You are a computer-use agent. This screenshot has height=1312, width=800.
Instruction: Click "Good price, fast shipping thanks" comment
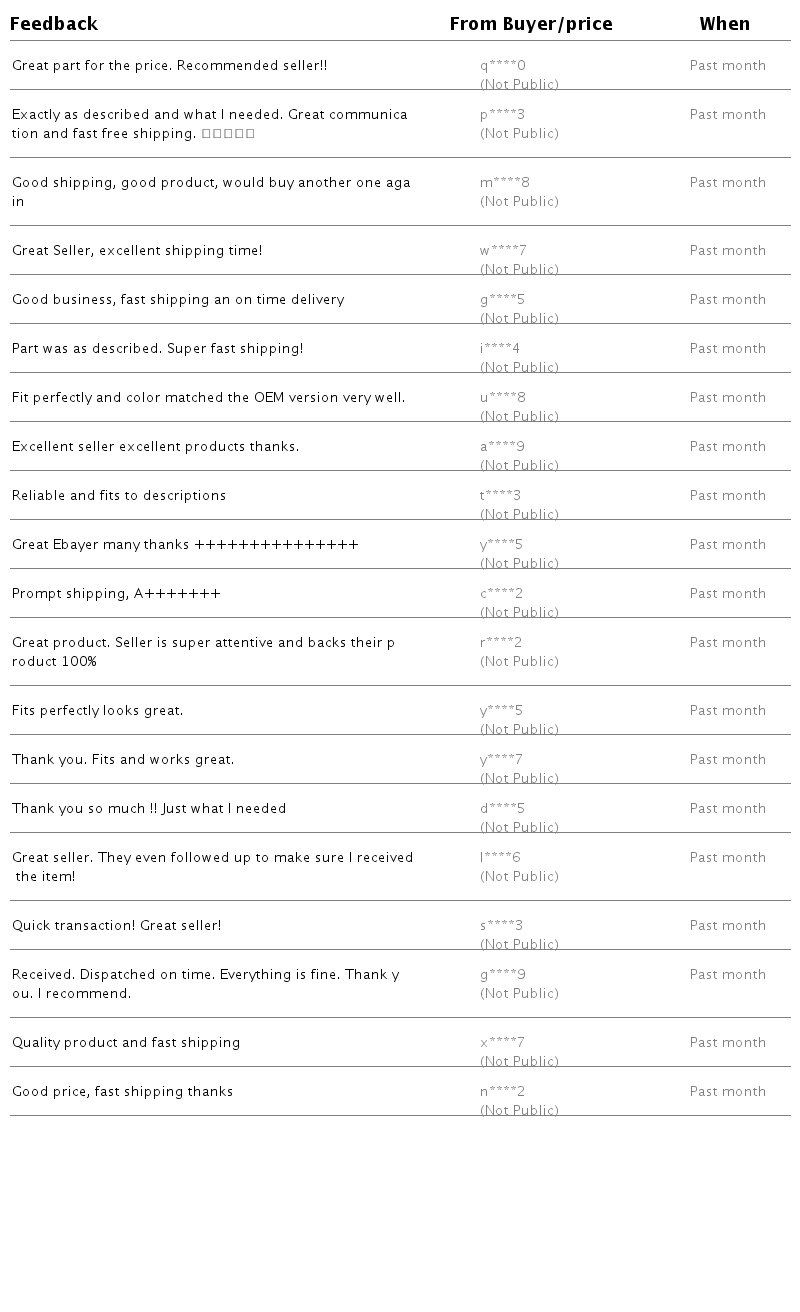(122, 1092)
